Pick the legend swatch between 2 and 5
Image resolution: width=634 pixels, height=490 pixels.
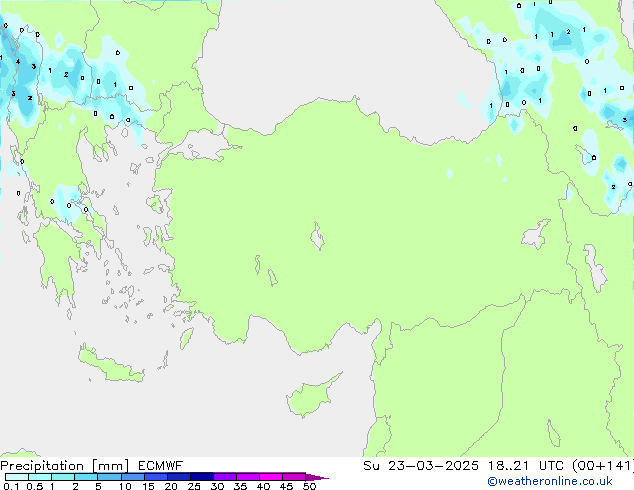(x=86, y=477)
